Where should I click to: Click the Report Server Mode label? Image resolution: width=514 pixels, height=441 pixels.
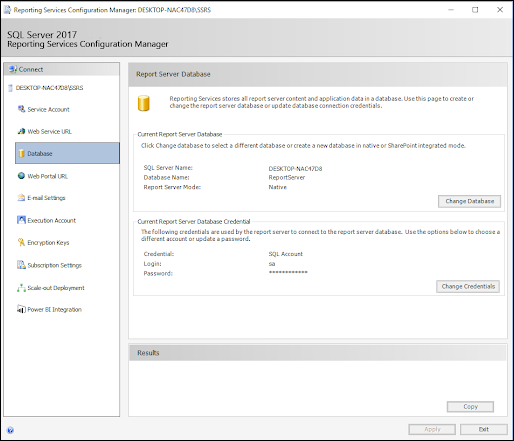pyautogui.click(x=172, y=187)
